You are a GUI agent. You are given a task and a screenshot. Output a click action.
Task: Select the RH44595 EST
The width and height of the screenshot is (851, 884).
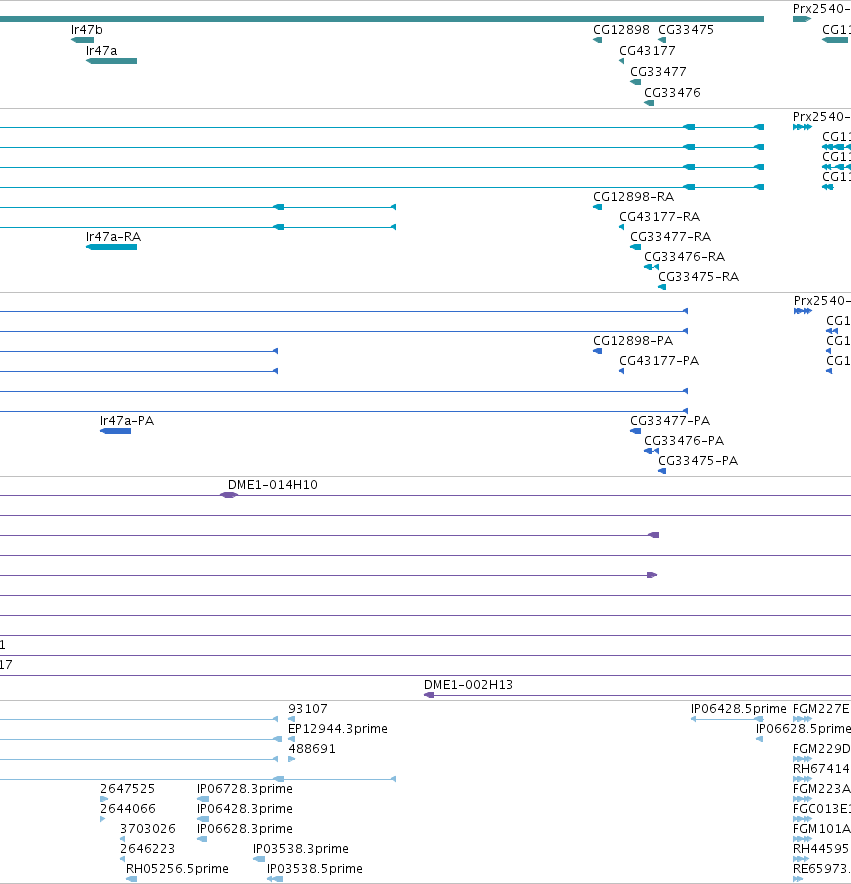pos(801,859)
